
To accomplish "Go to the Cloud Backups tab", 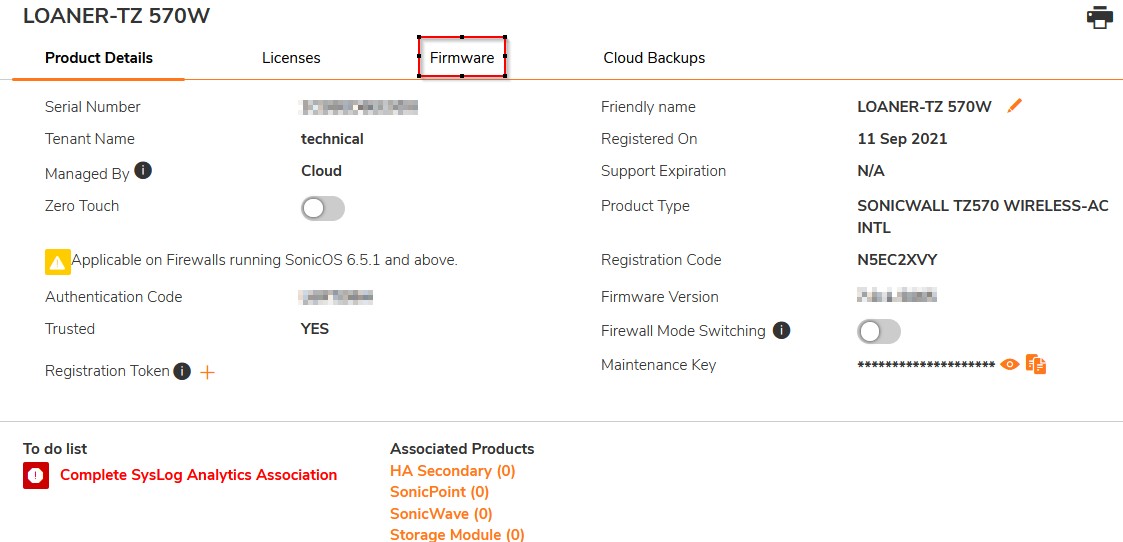I will (x=654, y=58).
